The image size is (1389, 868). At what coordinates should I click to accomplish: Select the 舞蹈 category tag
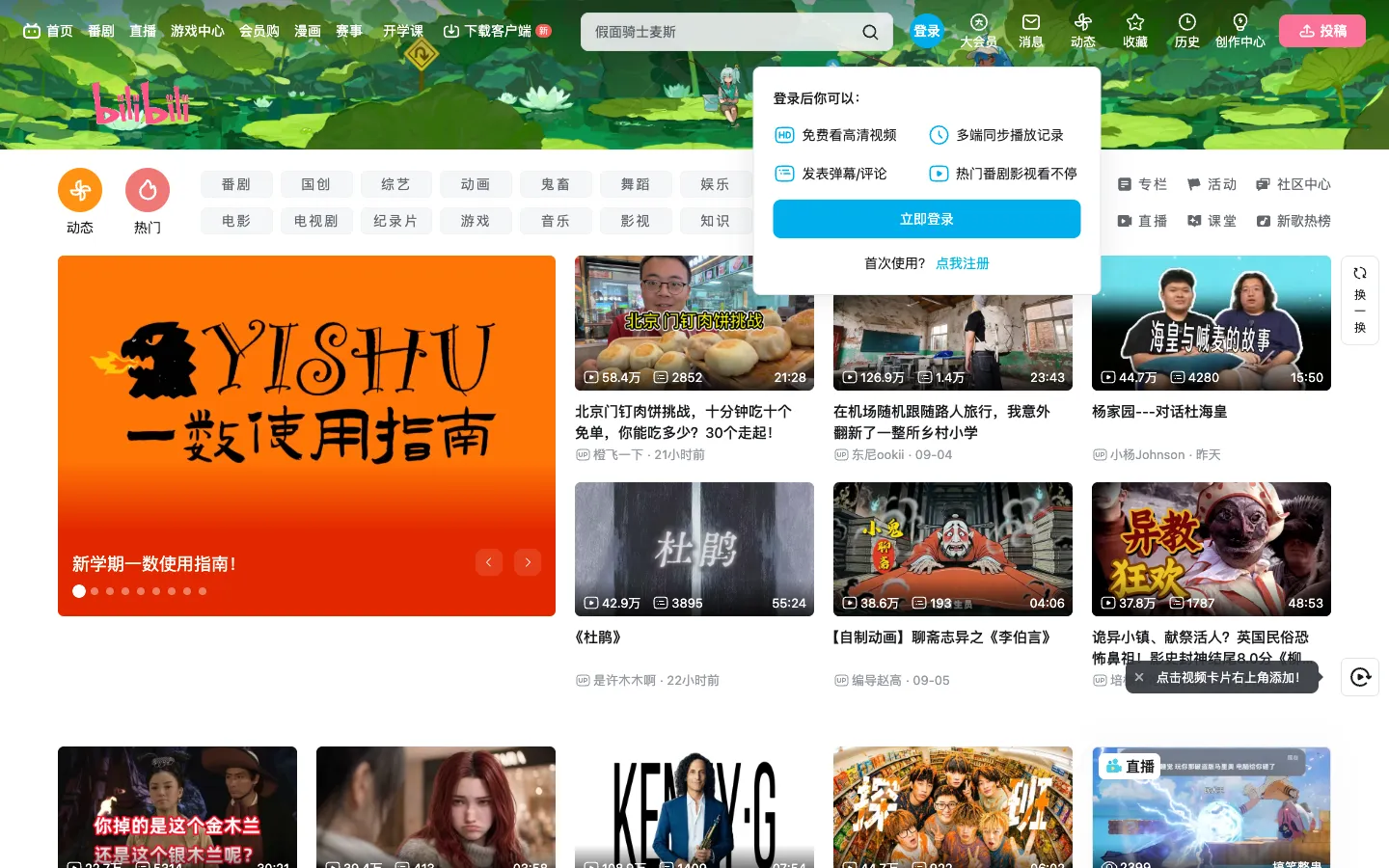coord(637,184)
